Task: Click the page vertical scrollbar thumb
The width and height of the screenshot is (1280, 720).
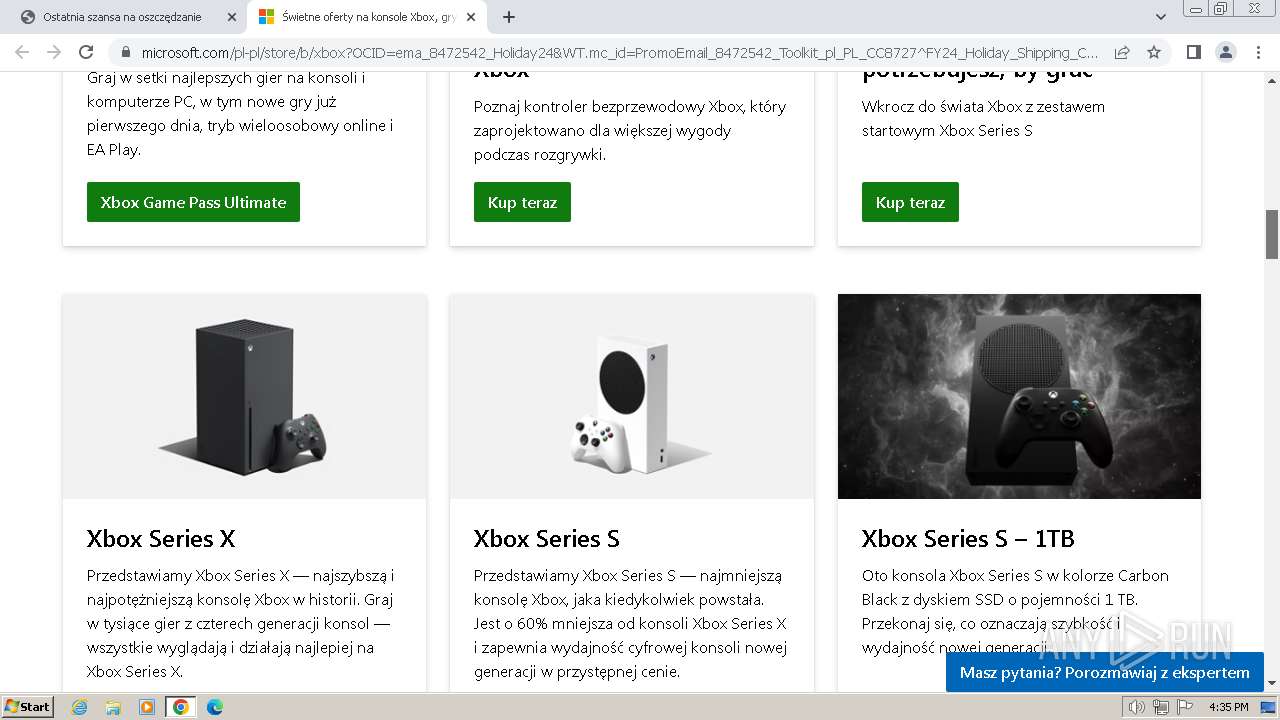Action: click(1272, 235)
